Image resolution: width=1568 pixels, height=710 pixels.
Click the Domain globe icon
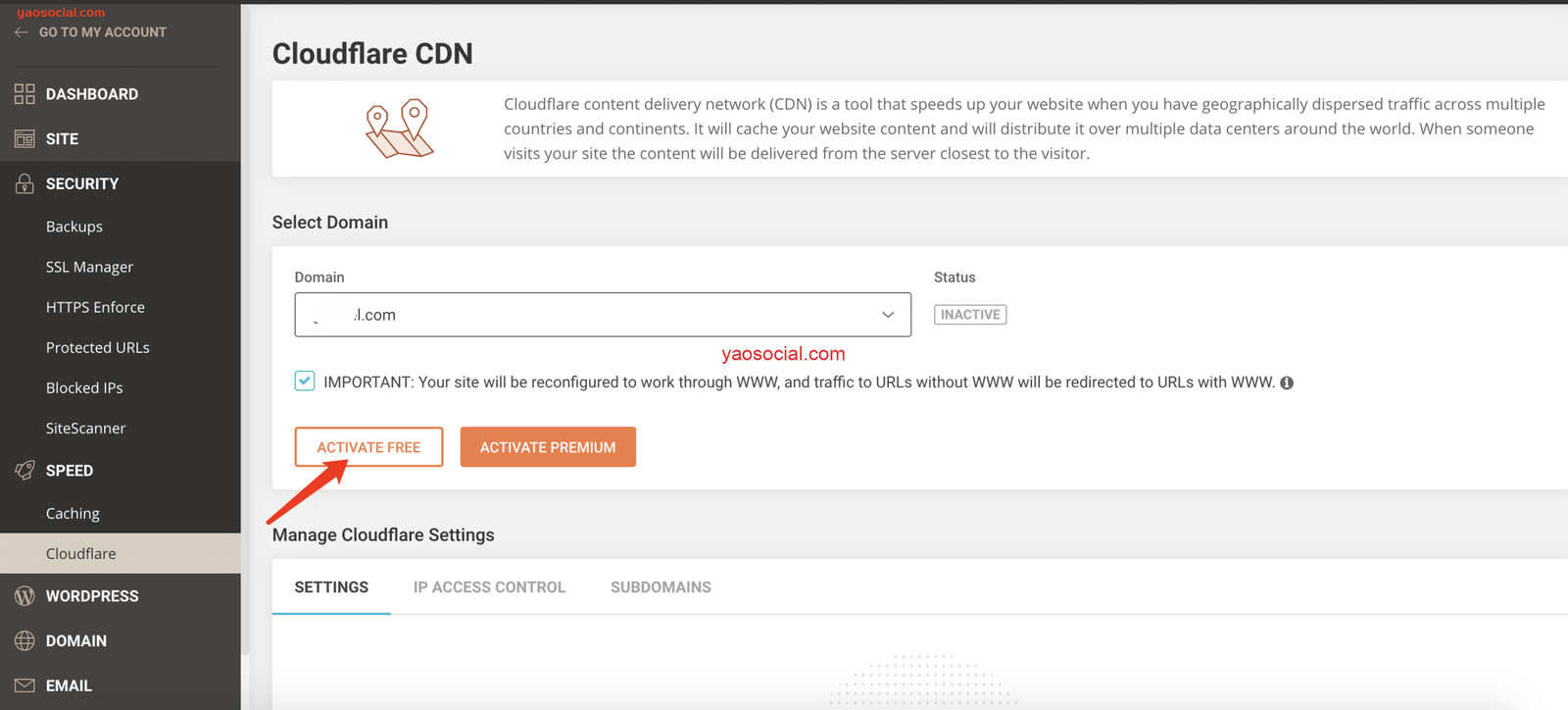click(x=24, y=641)
